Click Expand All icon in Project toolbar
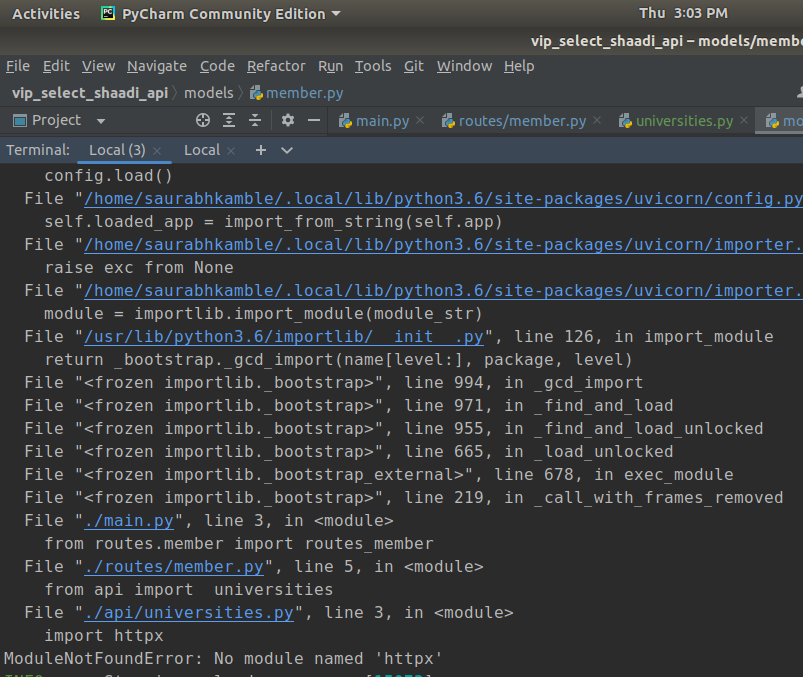 click(x=229, y=120)
